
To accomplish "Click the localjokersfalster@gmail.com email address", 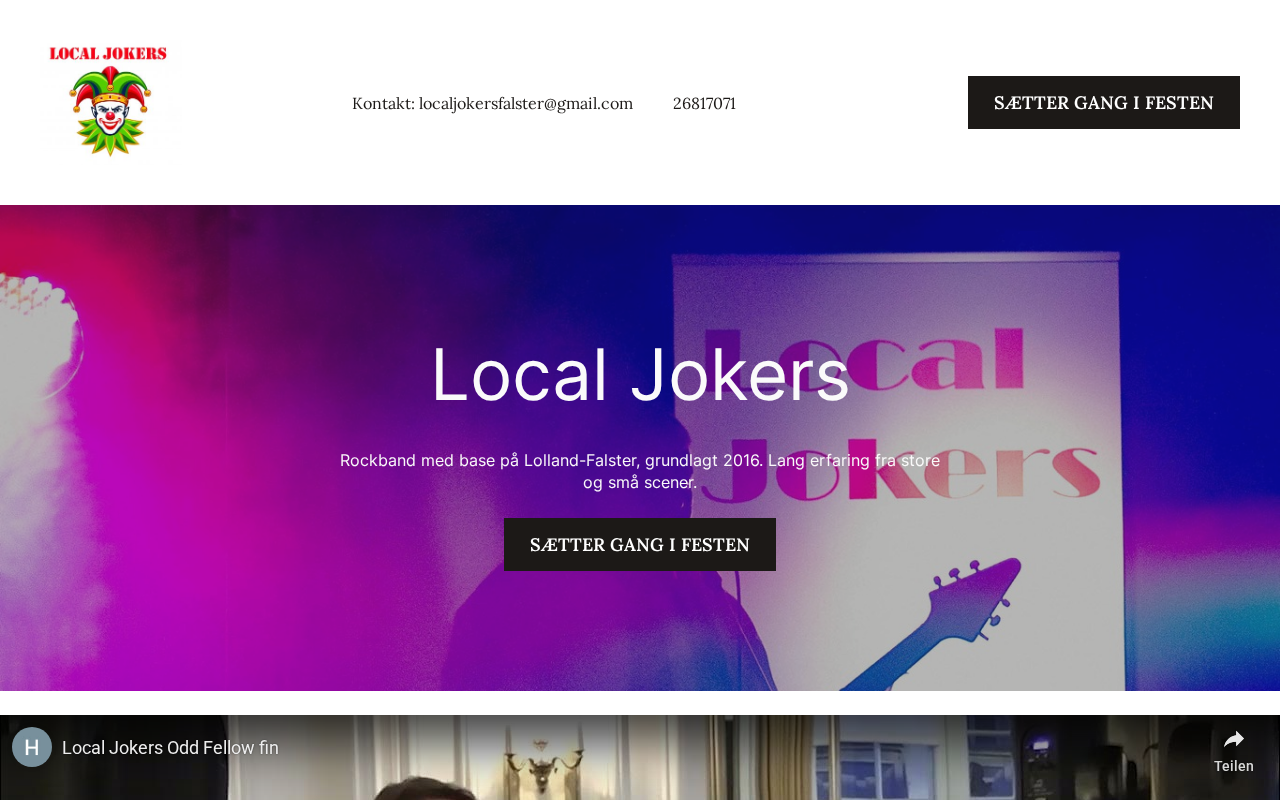I will coord(526,103).
